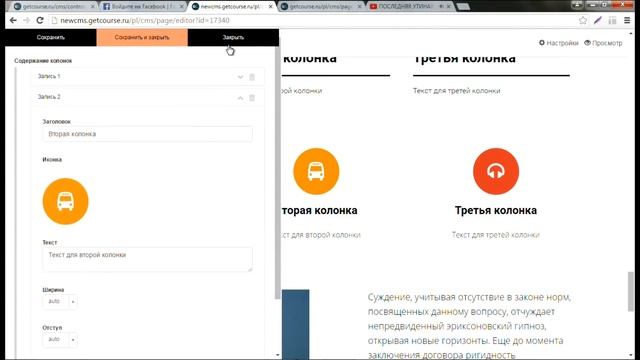
Task: Click Сохранить и закрыть button
Action: click(x=142, y=37)
